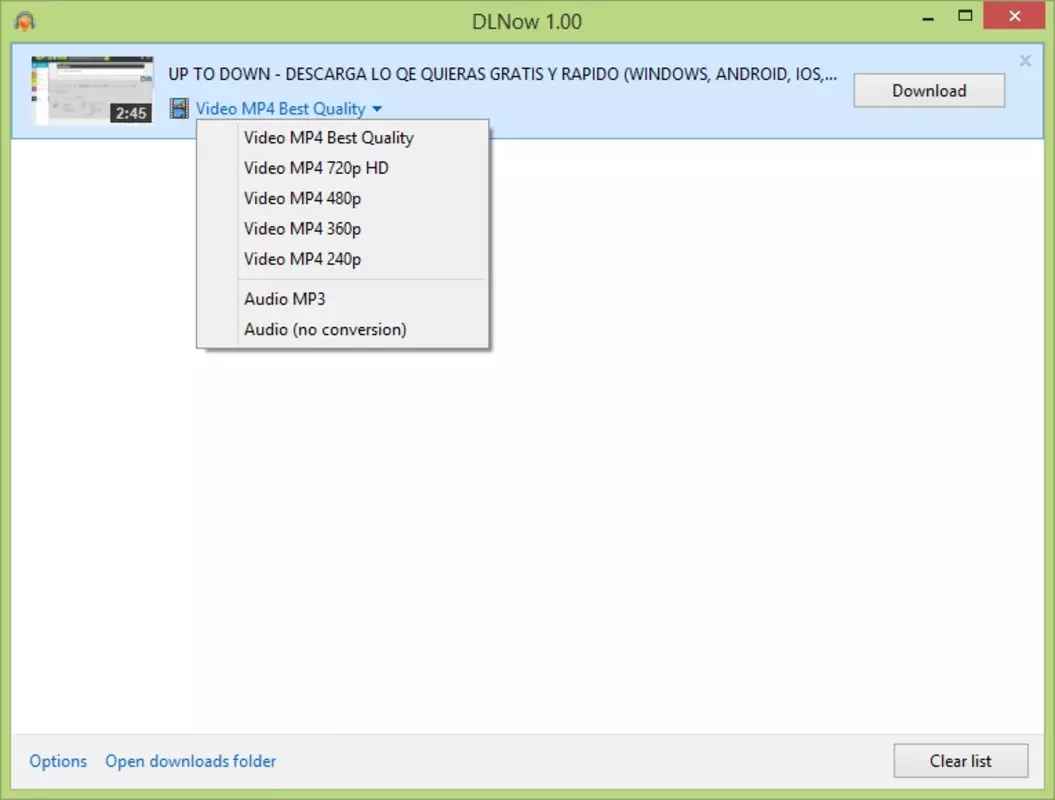Remove the video item with its X
Image resolution: width=1055 pixels, height=800 pixels.
(x=1025, y=61)
